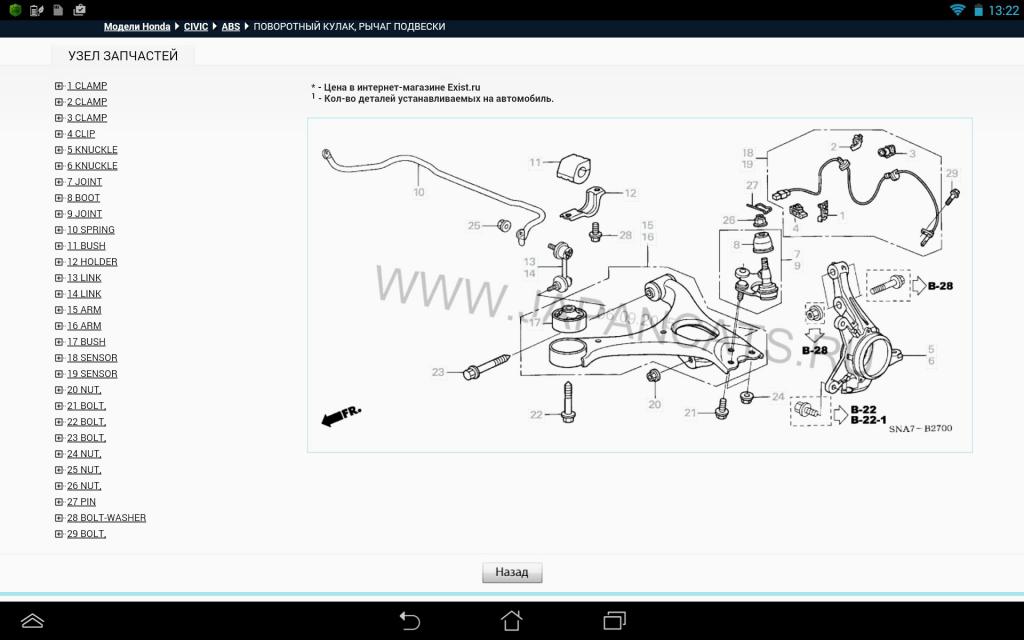Tap the battery status icon
The width and height of the screenshot is (1024, 640).
point(977,10)
